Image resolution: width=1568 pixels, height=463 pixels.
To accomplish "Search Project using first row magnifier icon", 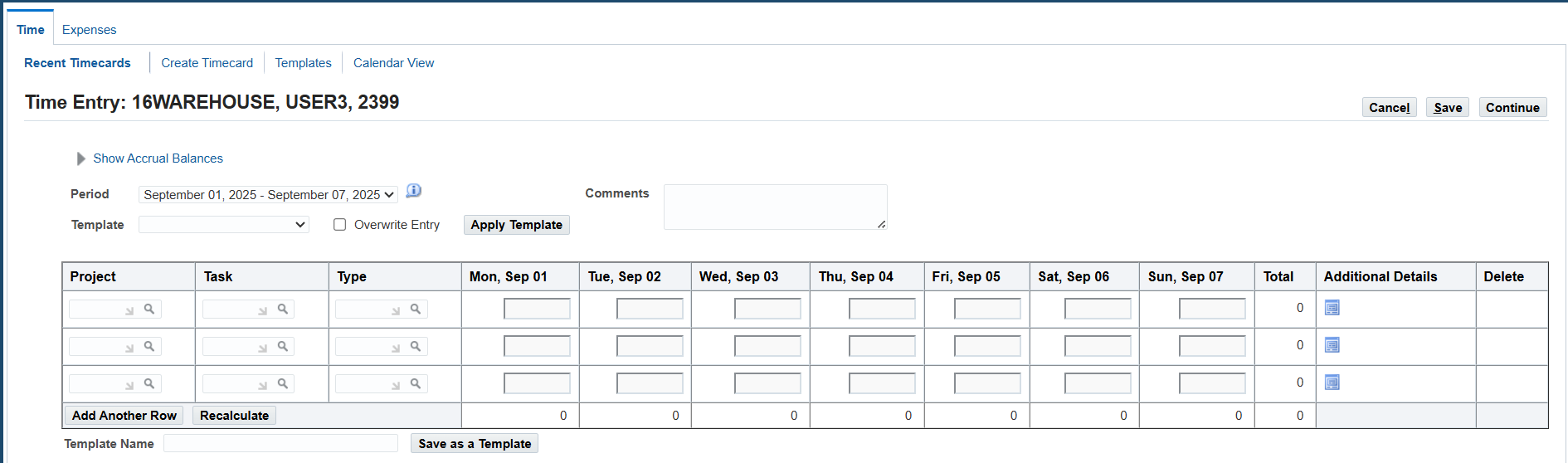I will (149, 309).
